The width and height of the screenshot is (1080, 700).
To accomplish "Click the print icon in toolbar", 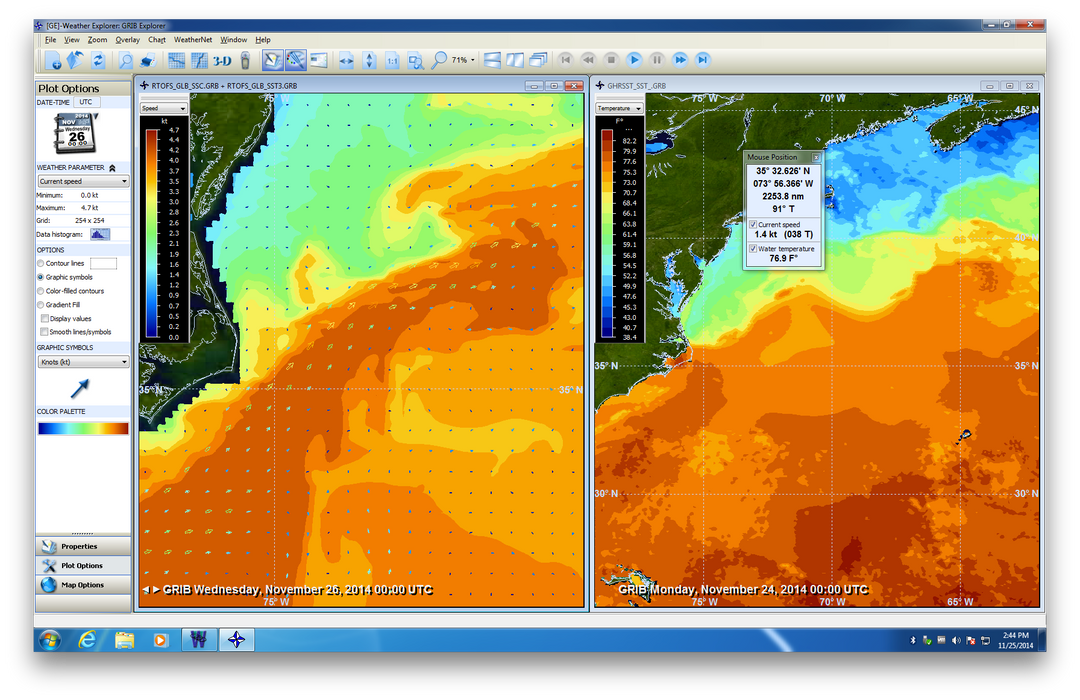I will [x=146, y=60].
